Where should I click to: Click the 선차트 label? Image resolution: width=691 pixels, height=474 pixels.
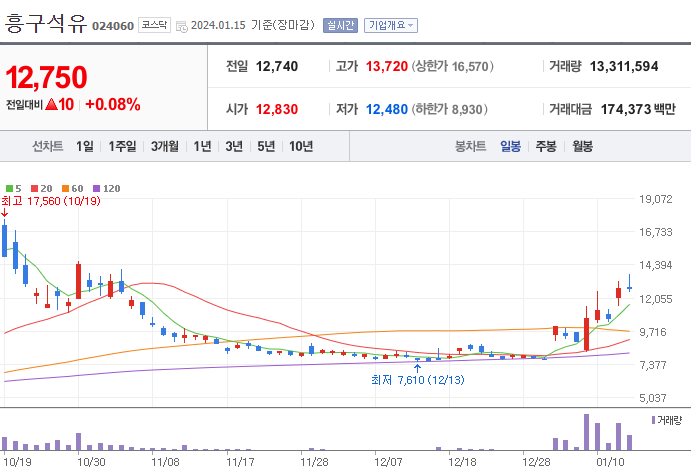48,146
